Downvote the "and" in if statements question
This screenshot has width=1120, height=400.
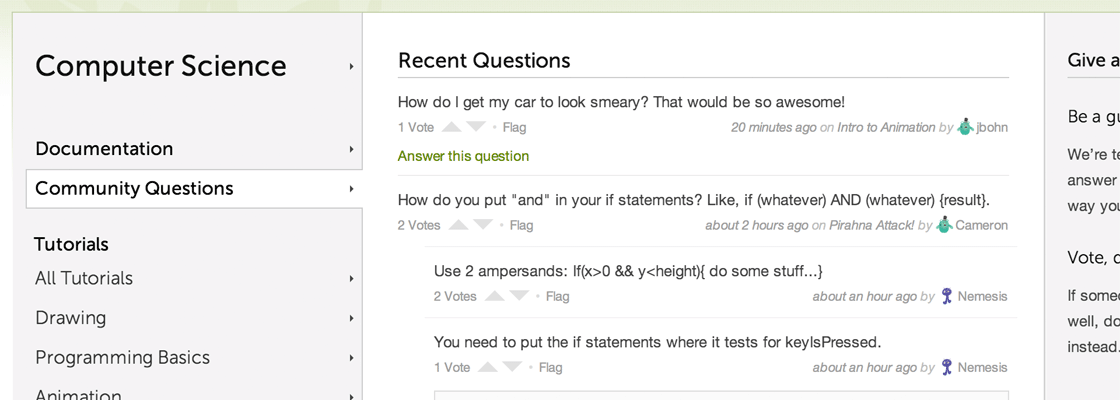pos(483,225)
